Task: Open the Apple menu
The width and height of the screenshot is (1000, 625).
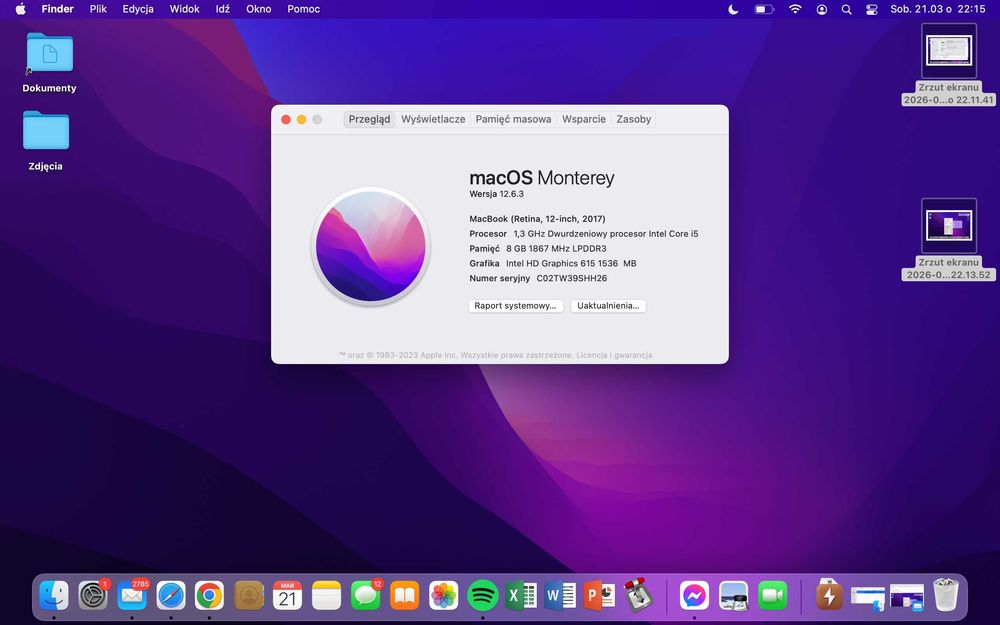Action: coord(20,9)
